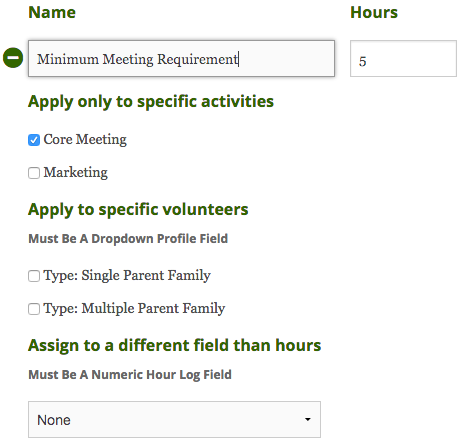Click the Hours field showing 5
465x446 pixels.
pyautogui.click(x=403, y=59)
